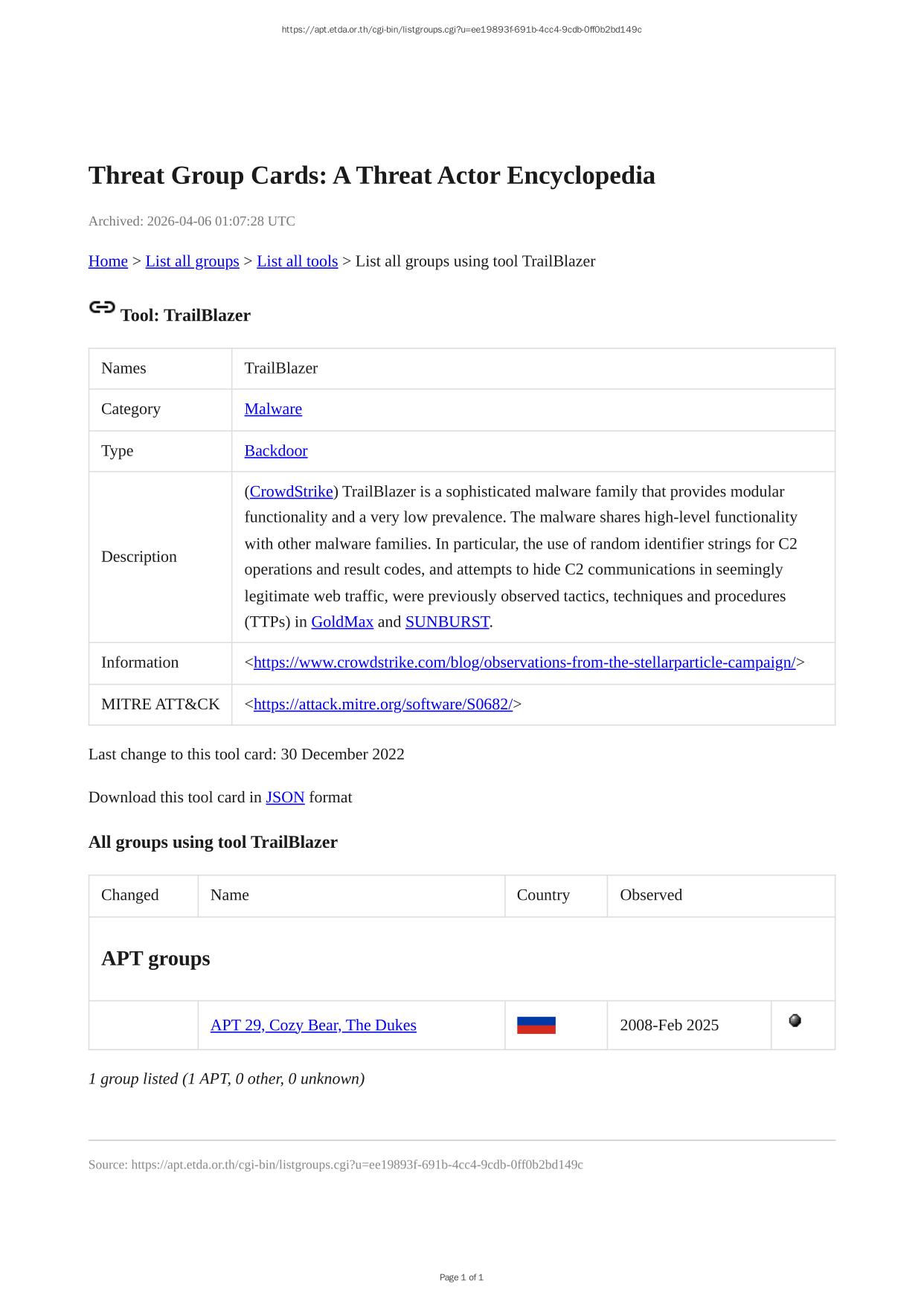Click the Changed column header
This screenshot has width=924, height=1307.
click(129, 895)
